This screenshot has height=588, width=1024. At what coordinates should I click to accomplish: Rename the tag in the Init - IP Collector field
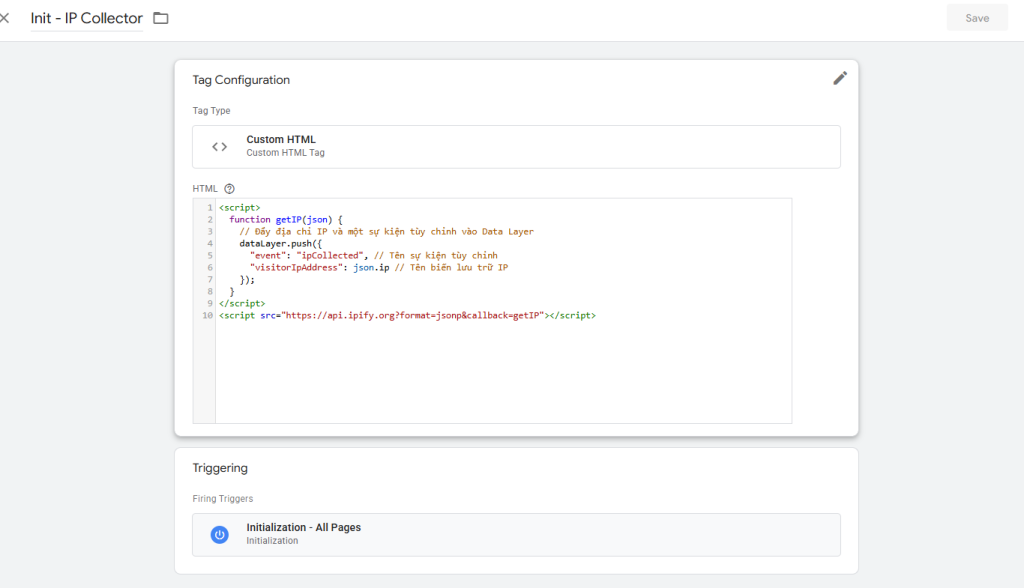click(86, 18)
